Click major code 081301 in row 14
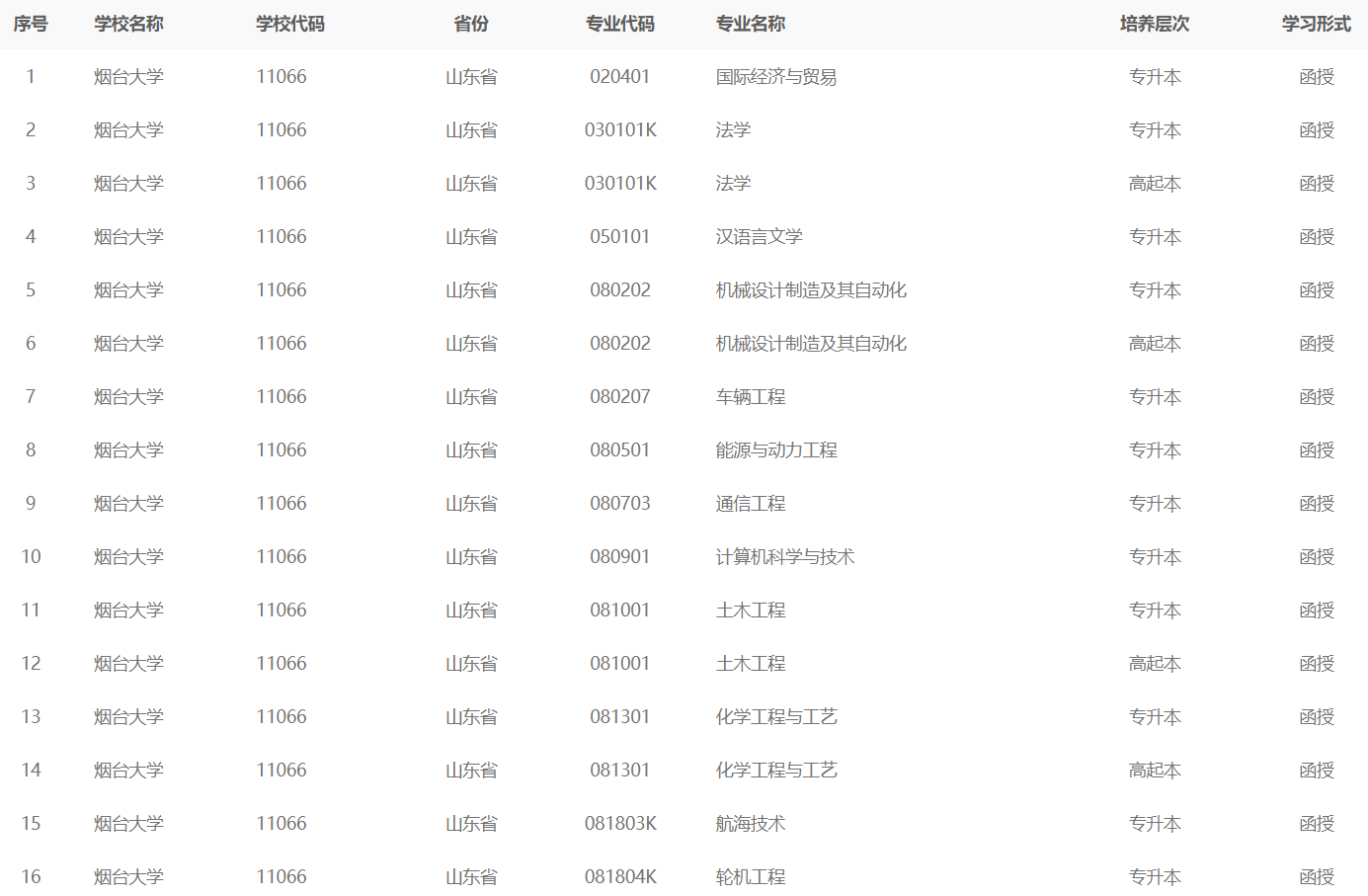Screen dimensions: 1368x896 coord(620,771)
